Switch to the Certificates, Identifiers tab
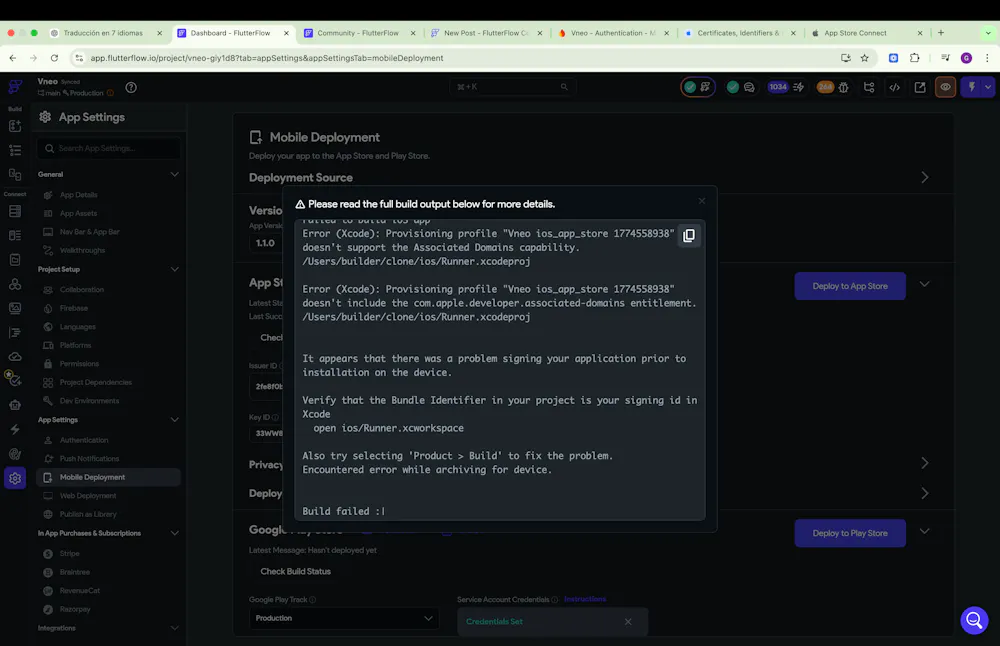1000x646 pixels. (x=740, y=33)
